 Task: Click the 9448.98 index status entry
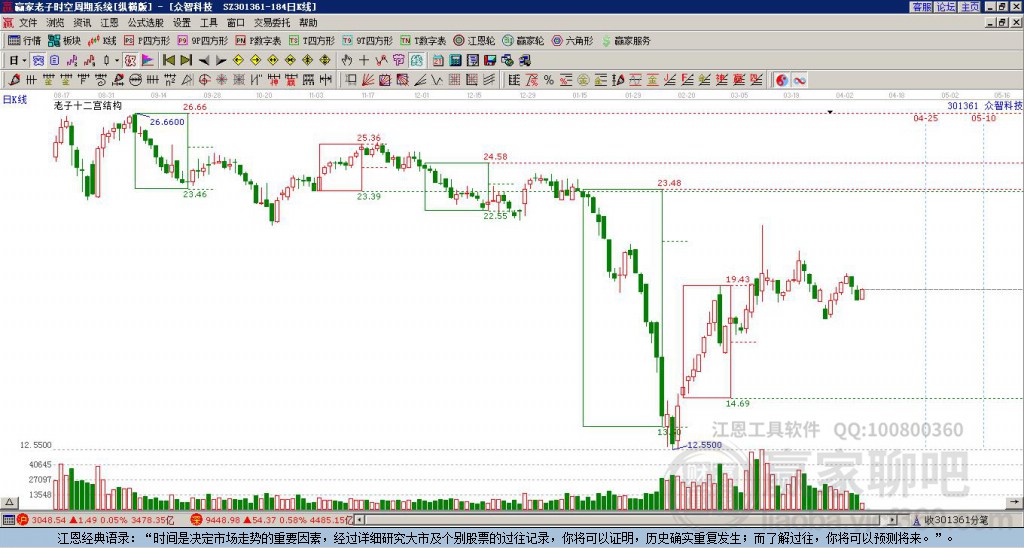271,520
